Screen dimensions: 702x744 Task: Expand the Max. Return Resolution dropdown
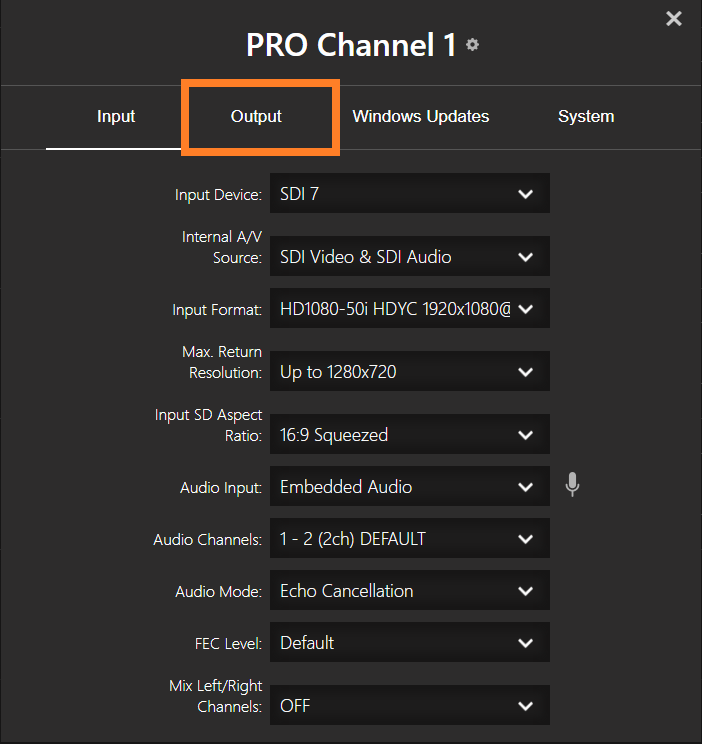point(408,372)
